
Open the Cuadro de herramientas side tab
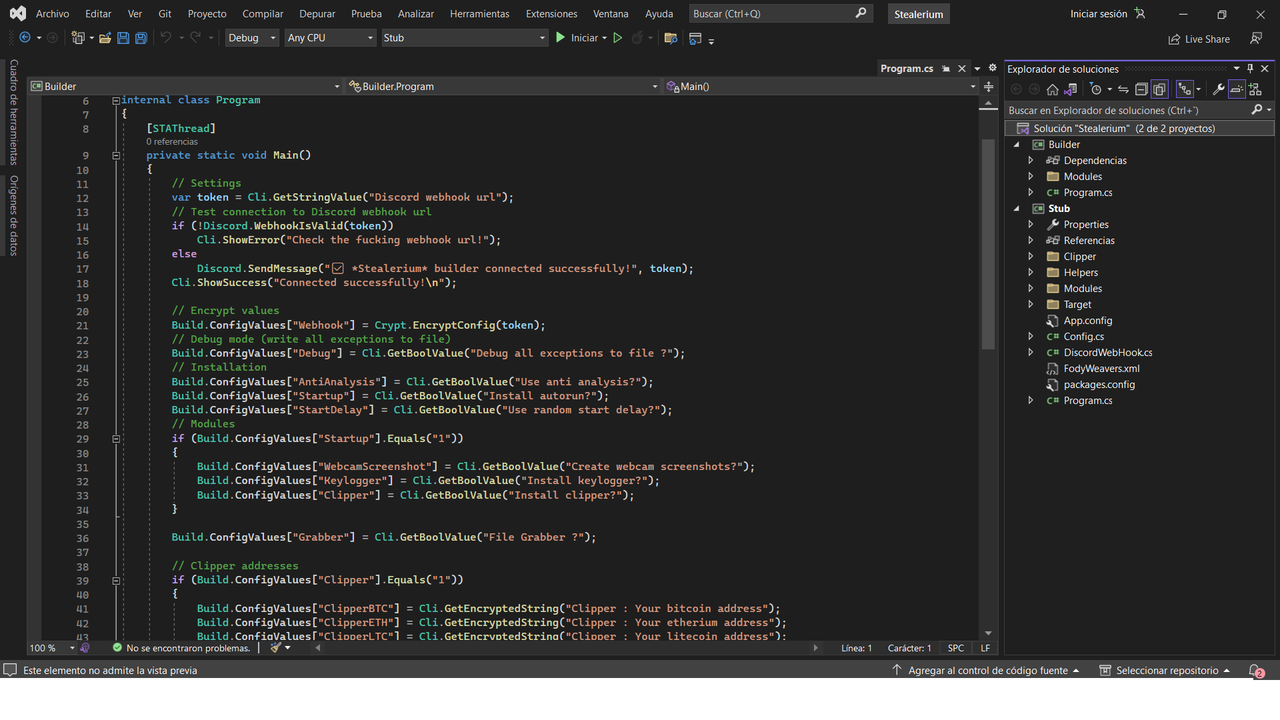(x=14, y=112)
